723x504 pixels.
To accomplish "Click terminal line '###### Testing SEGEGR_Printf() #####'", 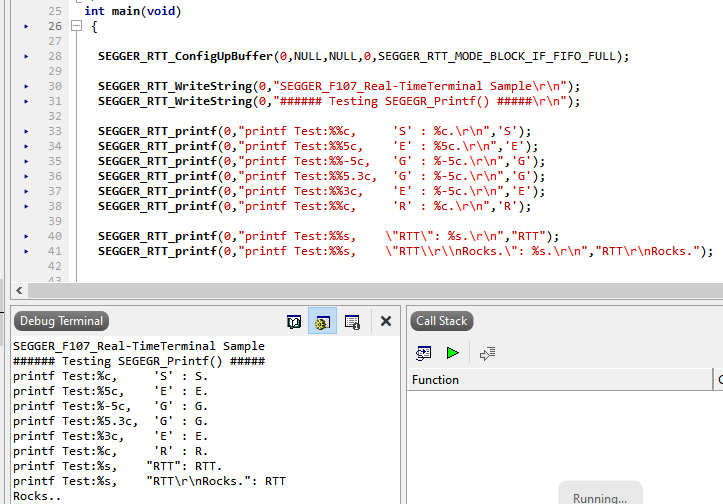I will (x=139, y=361).
